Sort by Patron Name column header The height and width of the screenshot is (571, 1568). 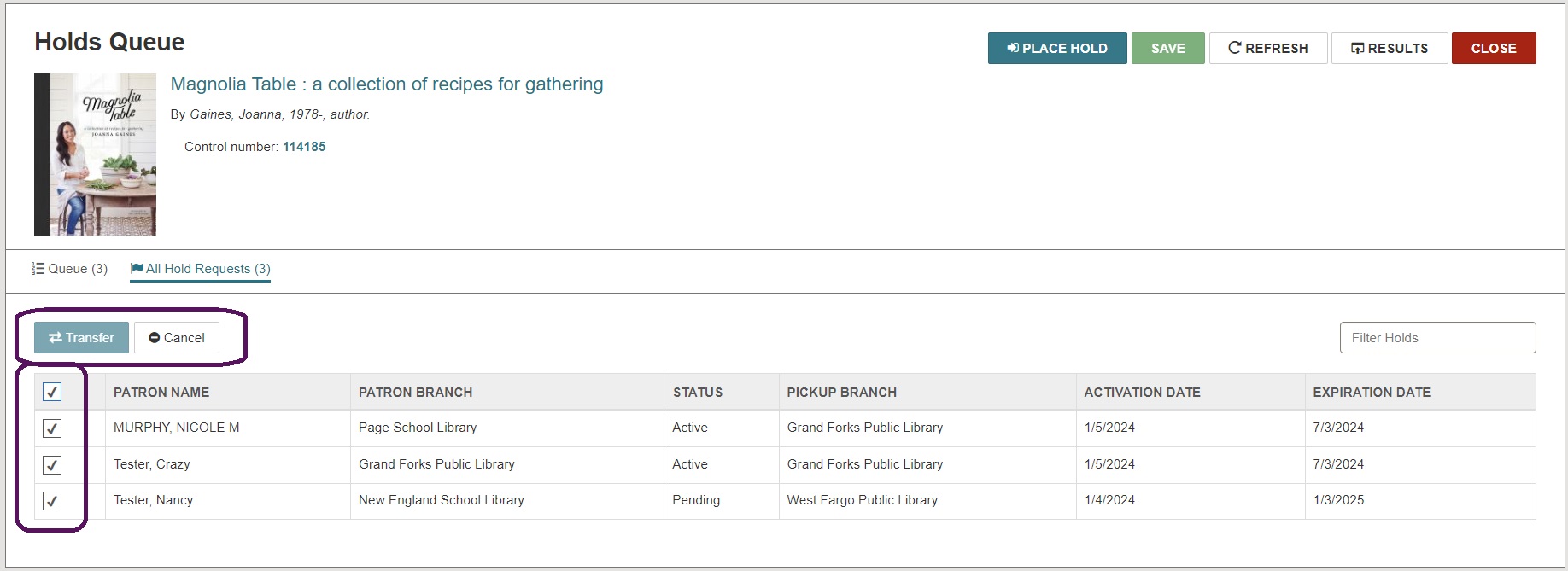[x=161, y=393]
